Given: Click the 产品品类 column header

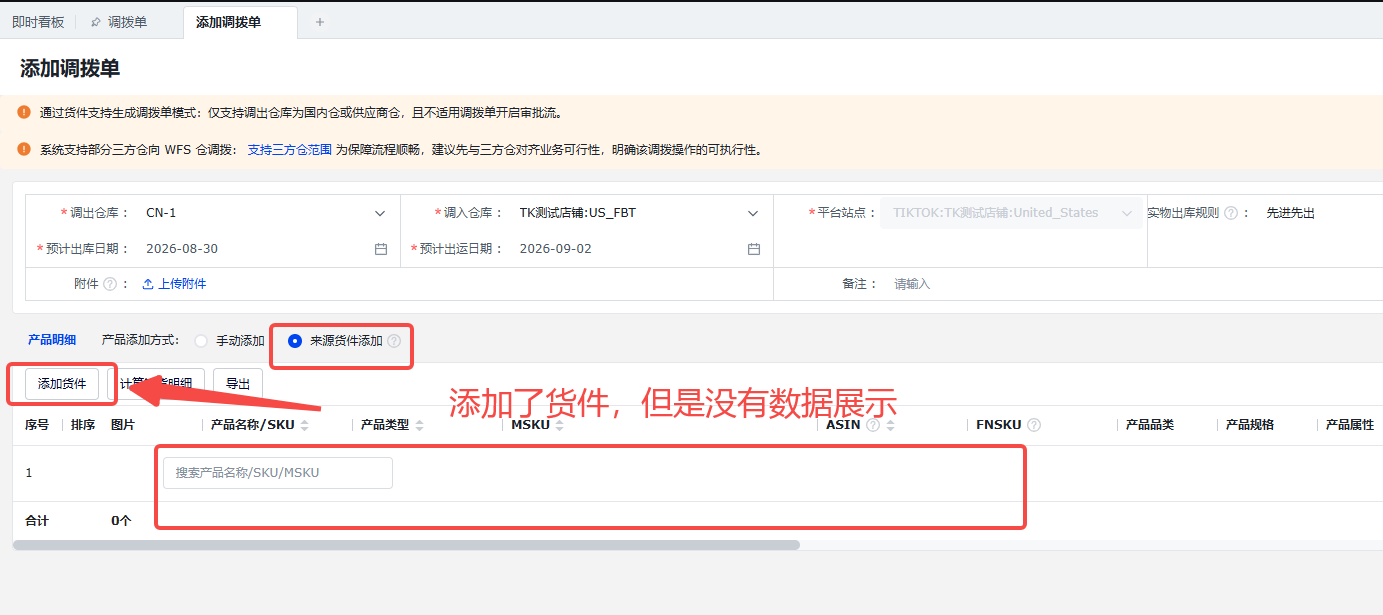Looking at the screenshot, I should coord(1150,425).
